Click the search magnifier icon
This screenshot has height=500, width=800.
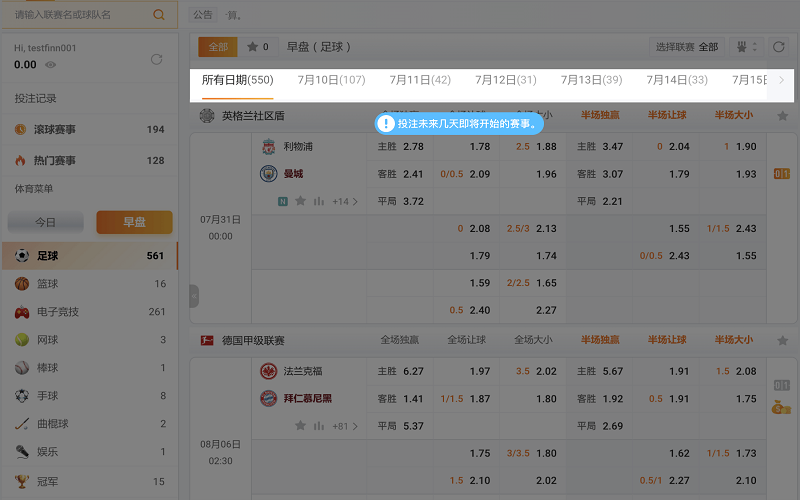click(159, 15)
